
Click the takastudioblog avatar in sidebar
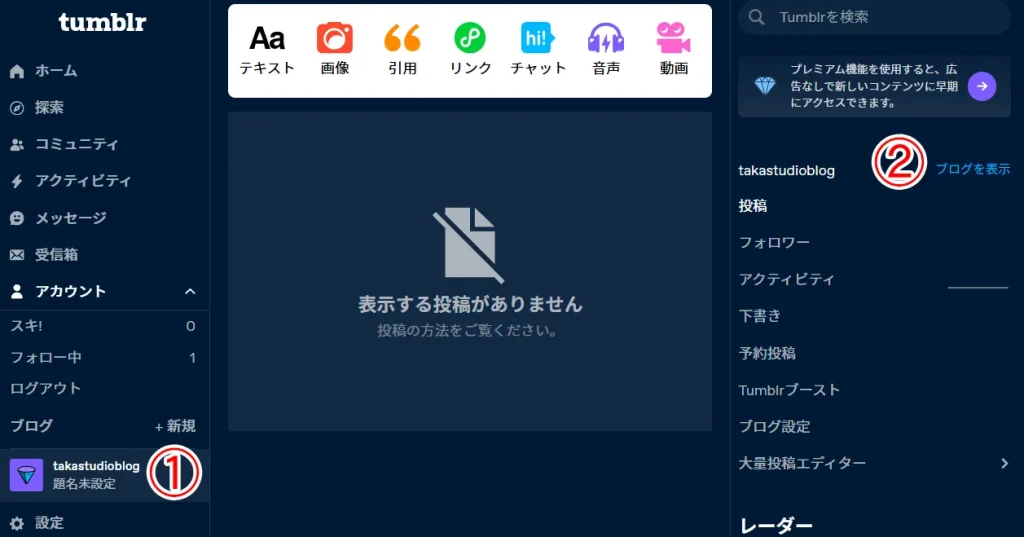[26, 475]
